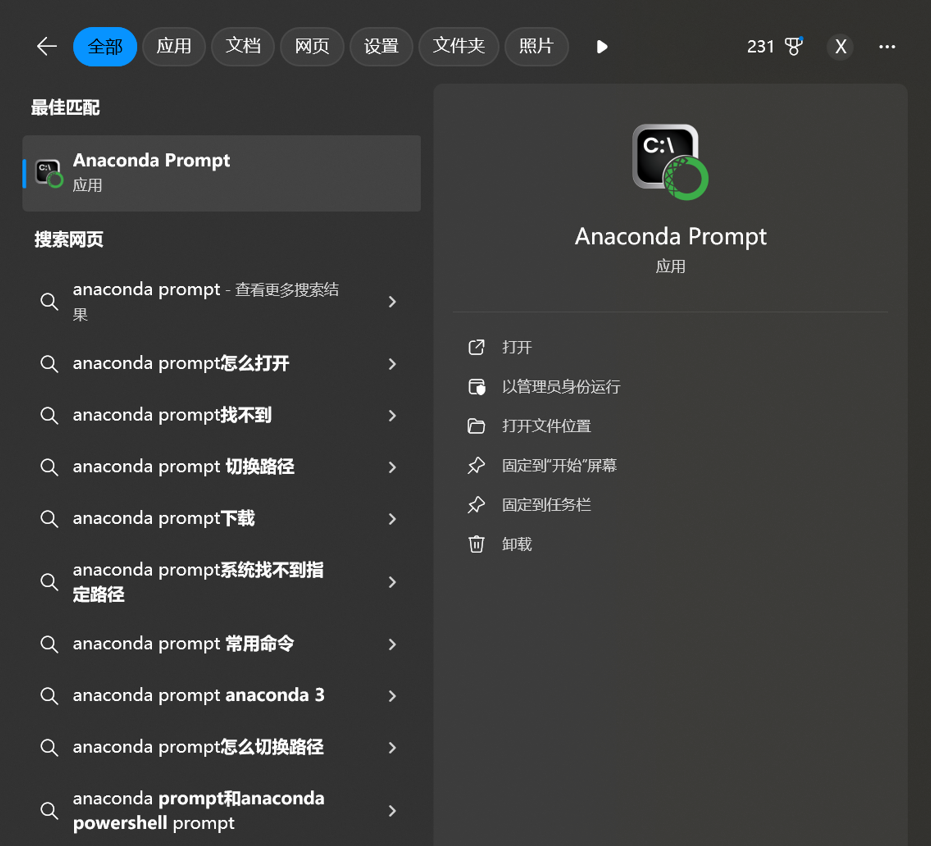The width and height of the screenshot is (931, 846).
Task: Expand chevron for 'anaconda prompt怎么打开'
Action: click(392, 364)
